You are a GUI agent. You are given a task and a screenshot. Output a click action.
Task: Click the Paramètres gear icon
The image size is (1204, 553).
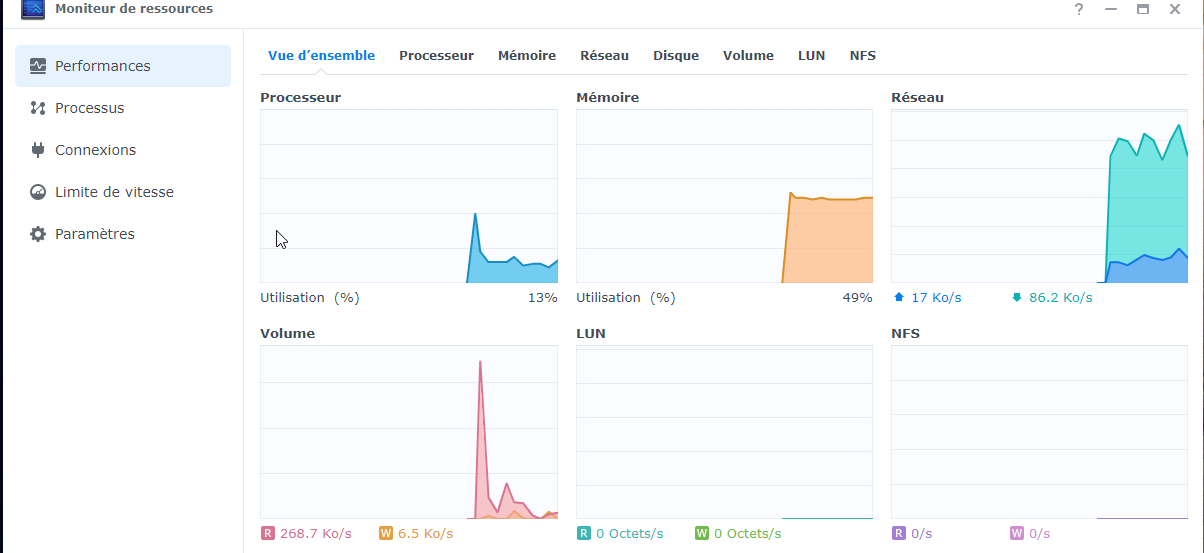38,234
